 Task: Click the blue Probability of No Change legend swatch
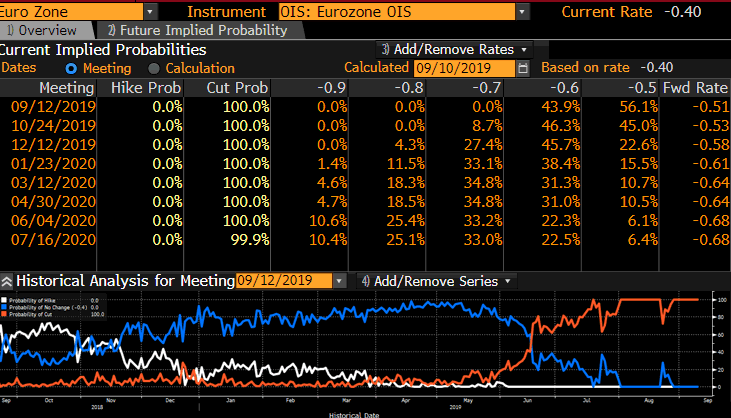point(4,308)
